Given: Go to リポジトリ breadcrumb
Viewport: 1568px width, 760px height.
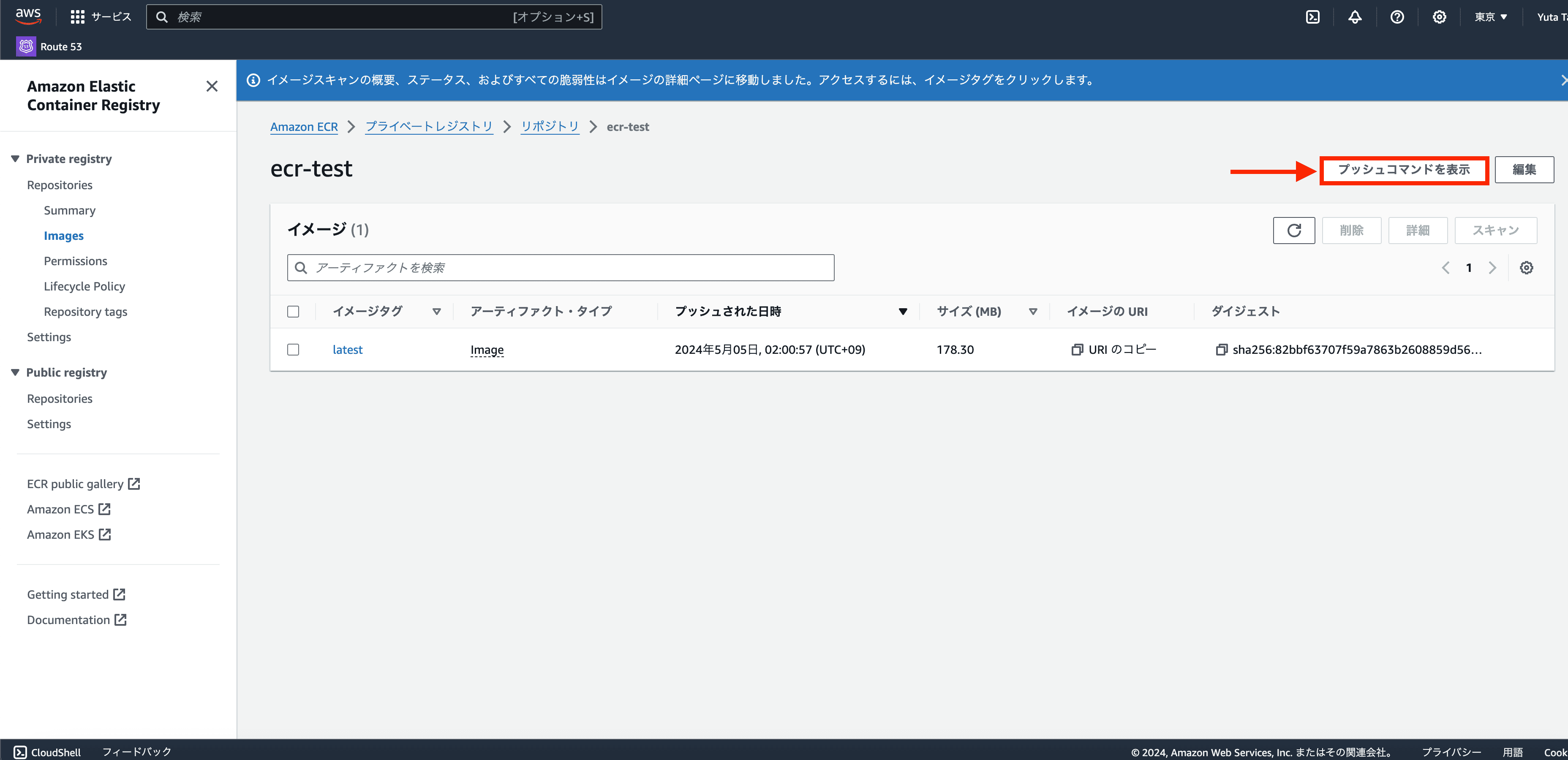Looking at the screenshot, I should point(550,127).
